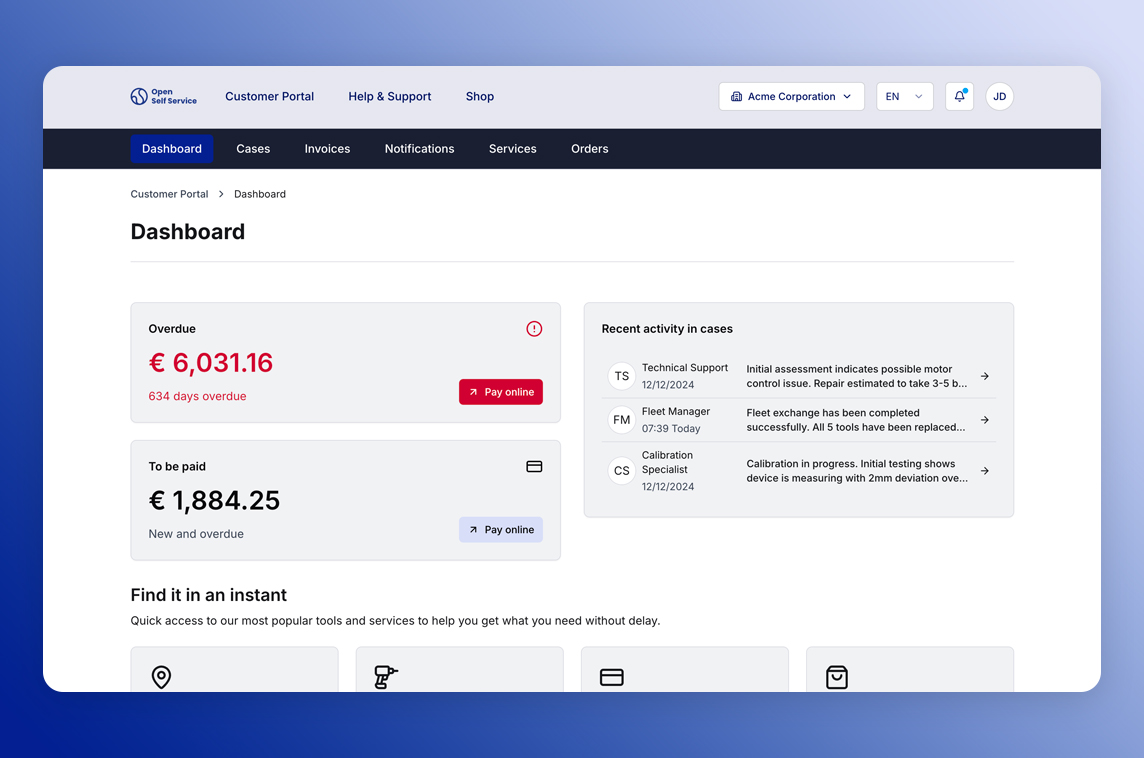Screen dimensions: 1144x758
Task: Switch to the Cases tab
Action: coord(253,149)
